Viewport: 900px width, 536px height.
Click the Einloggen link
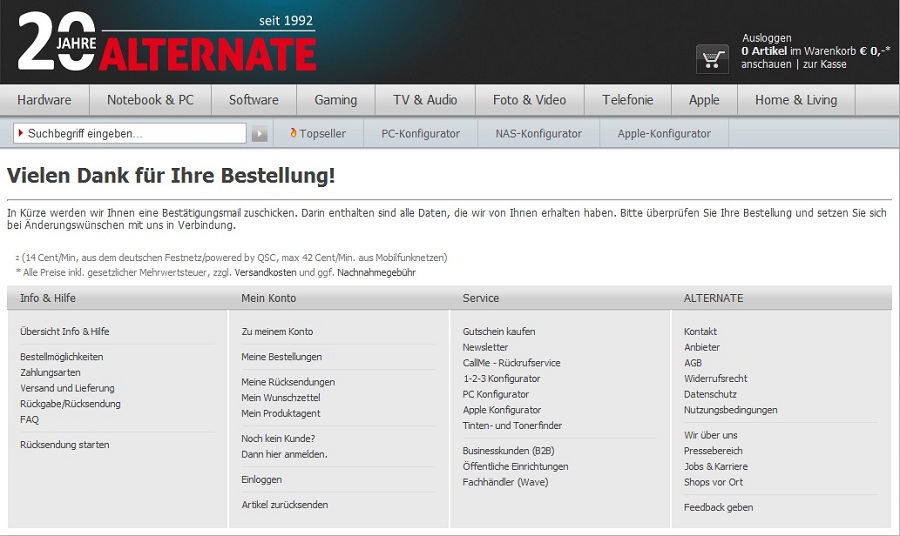click(261, 480)
